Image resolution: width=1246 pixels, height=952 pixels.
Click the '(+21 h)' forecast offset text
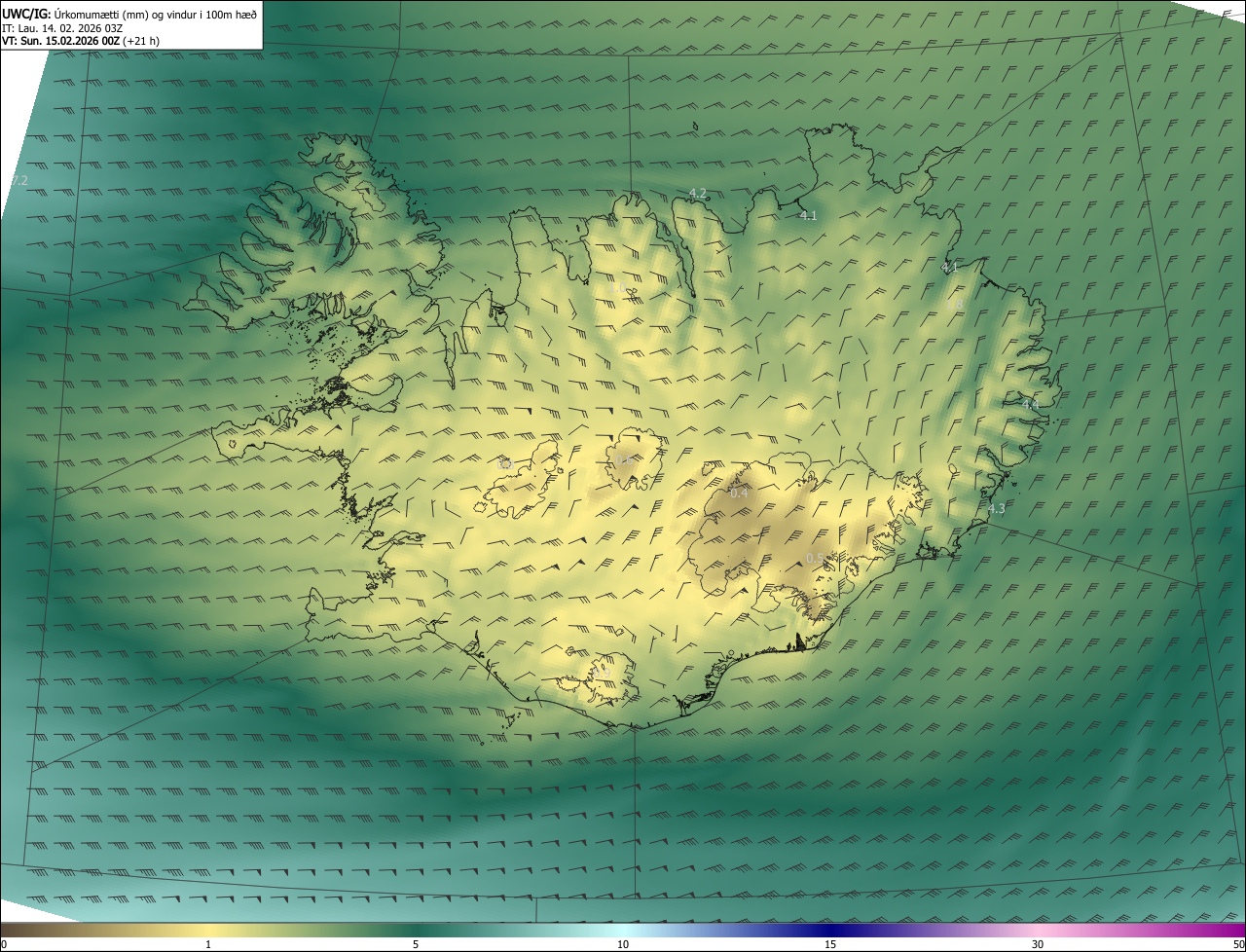point(142,41)
